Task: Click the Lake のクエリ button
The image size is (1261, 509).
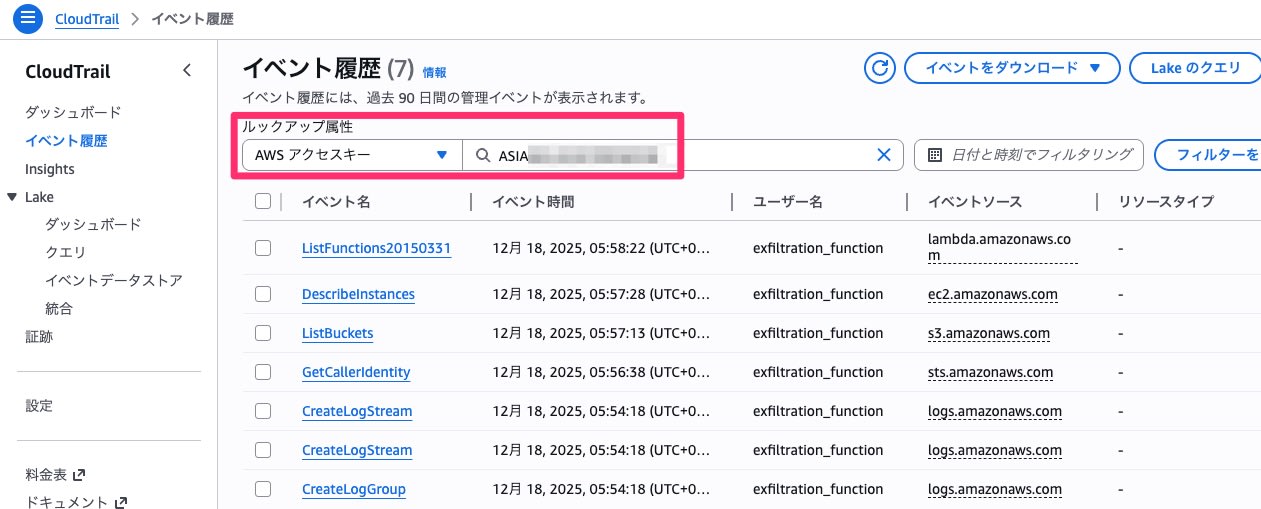Action: [x=1195, y=68]
